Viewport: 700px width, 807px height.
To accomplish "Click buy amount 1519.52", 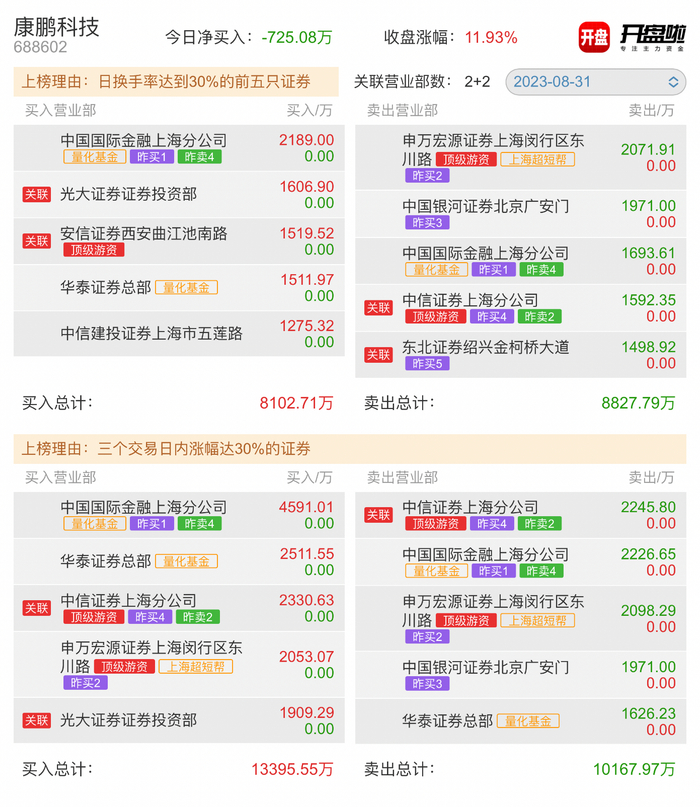I will 306,233.
